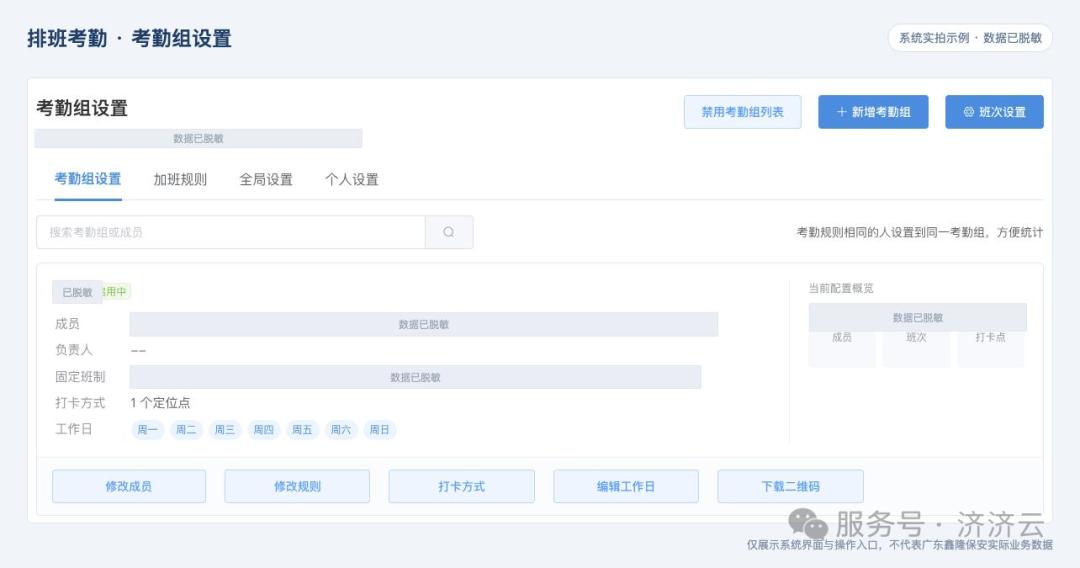The width and height of the screenshot is (1080, 568).
Task: Select the 周三 workday tag
Action: 225,430
